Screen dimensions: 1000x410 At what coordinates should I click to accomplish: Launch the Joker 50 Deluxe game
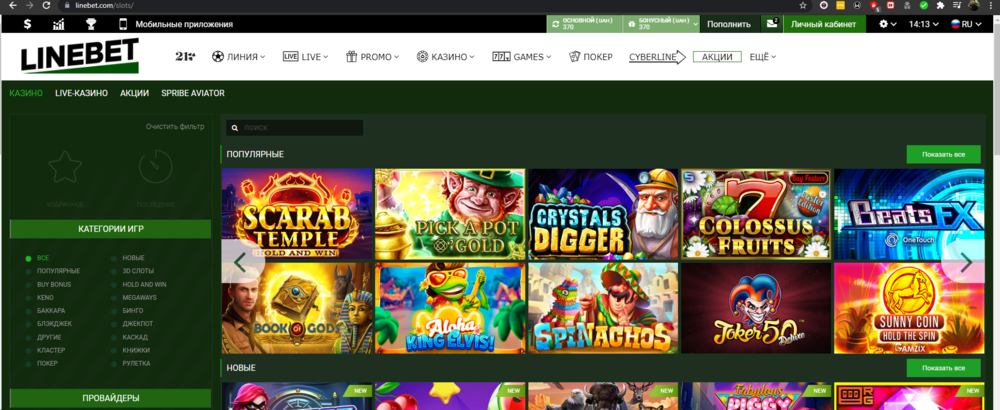click(756, 308)
